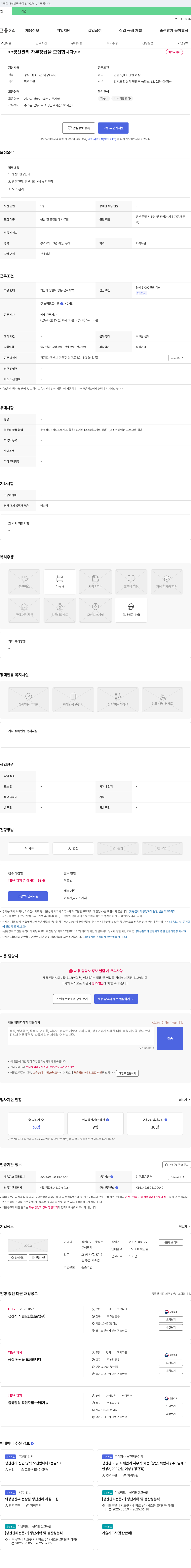
Task: Click 새창보기 for 품질 팀원을 모집합니다
Action: 171,1371
